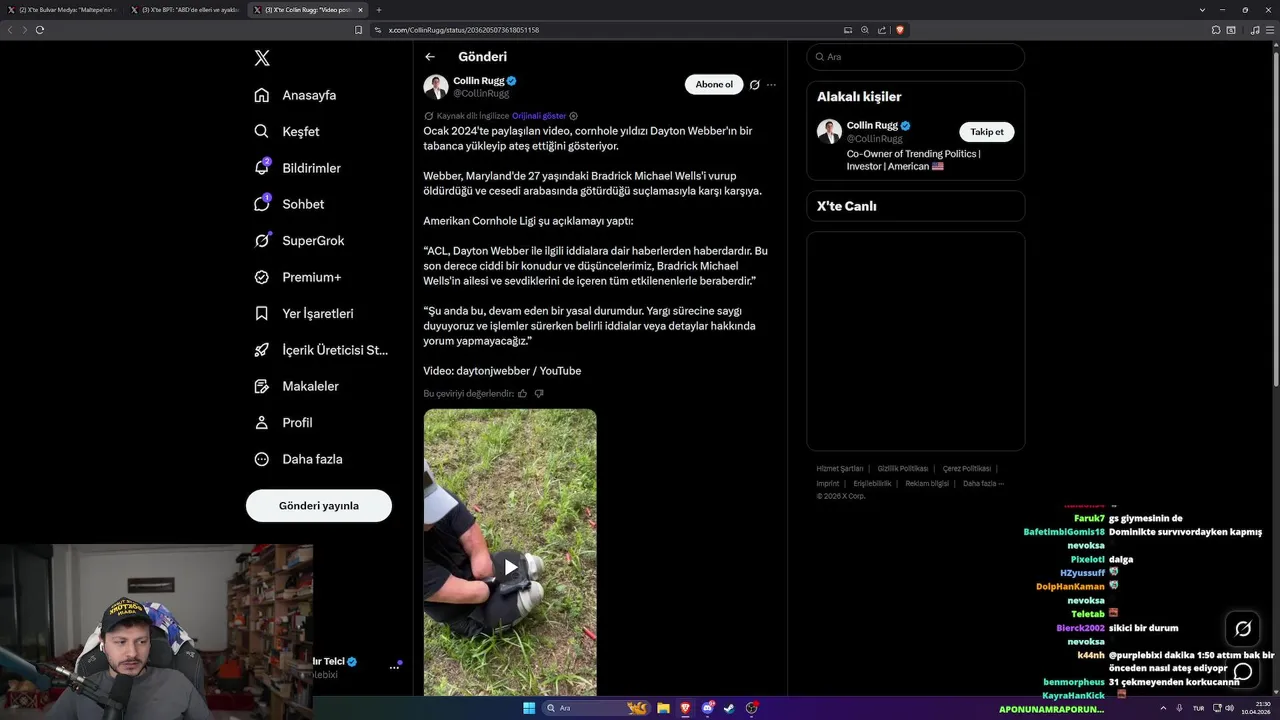Screen dimensions: 1280x720
Task: Click the back arrow beside Gönderi
Action: point(430,57)
